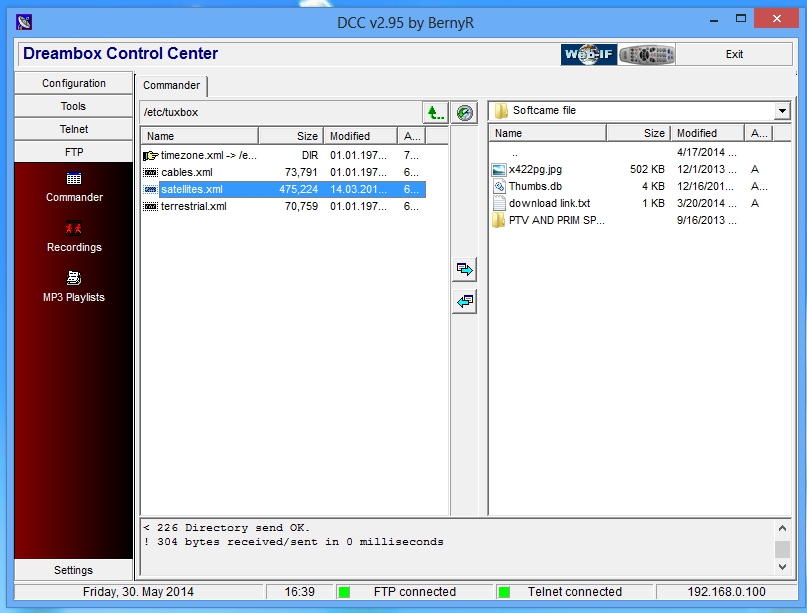
Task: Sort left pane by A... attribute column
Action: (x=412, y=136)
